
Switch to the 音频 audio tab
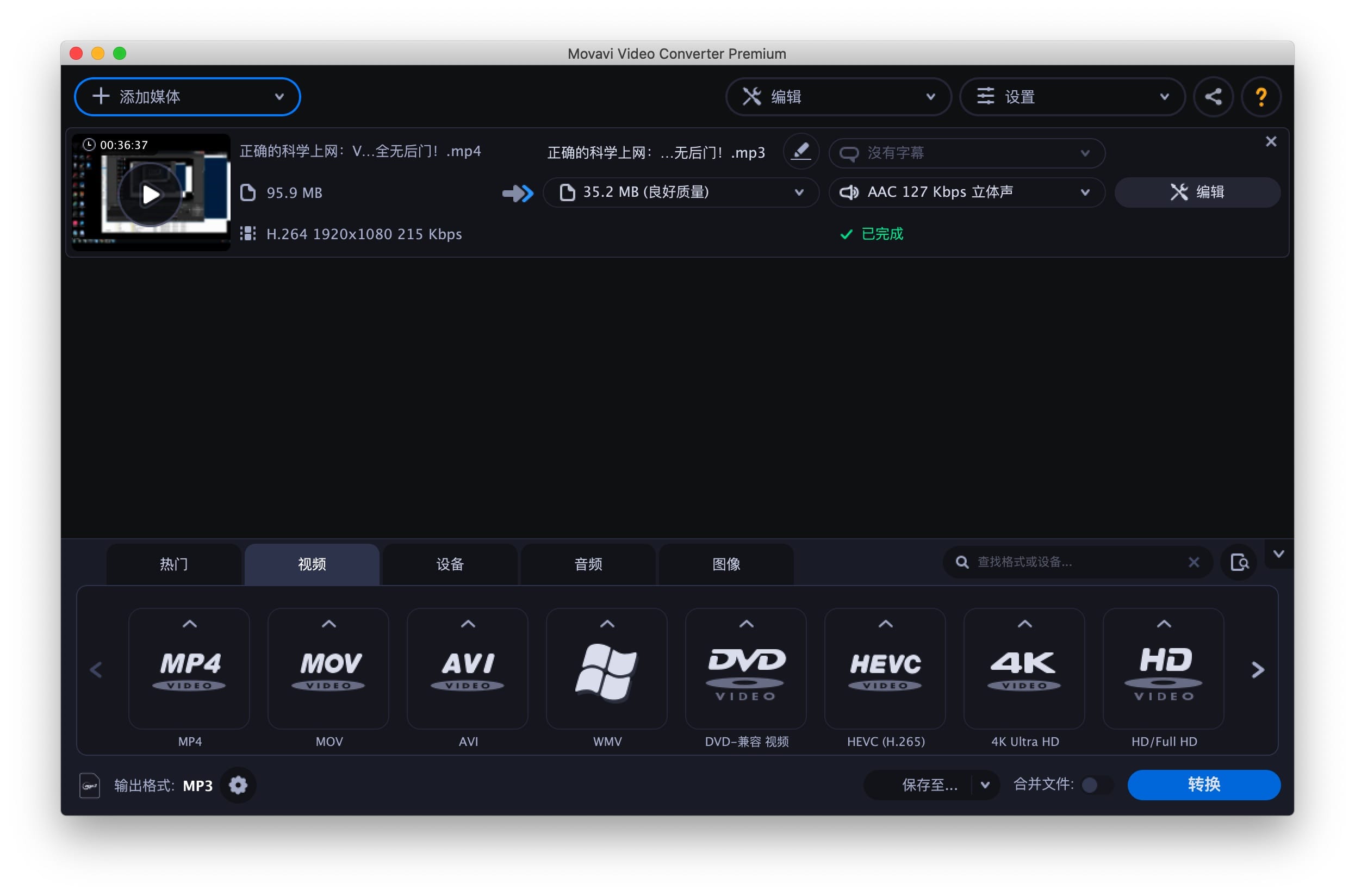click(x=588, y=564)
